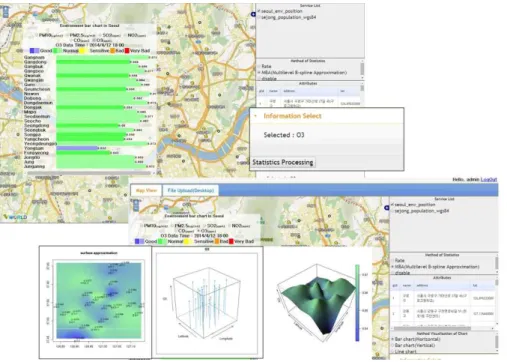
Task: Collapse the Information Select panel arrow
Action: pos(256,116)
